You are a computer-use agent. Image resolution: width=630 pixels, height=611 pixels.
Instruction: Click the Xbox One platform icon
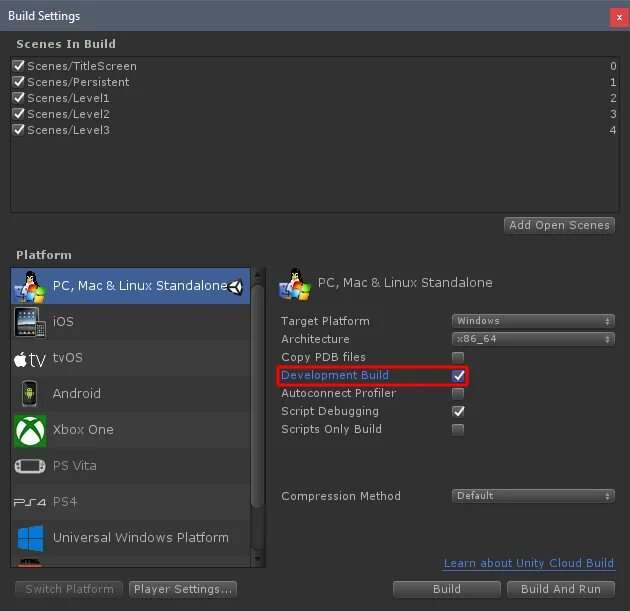[30, 431]
